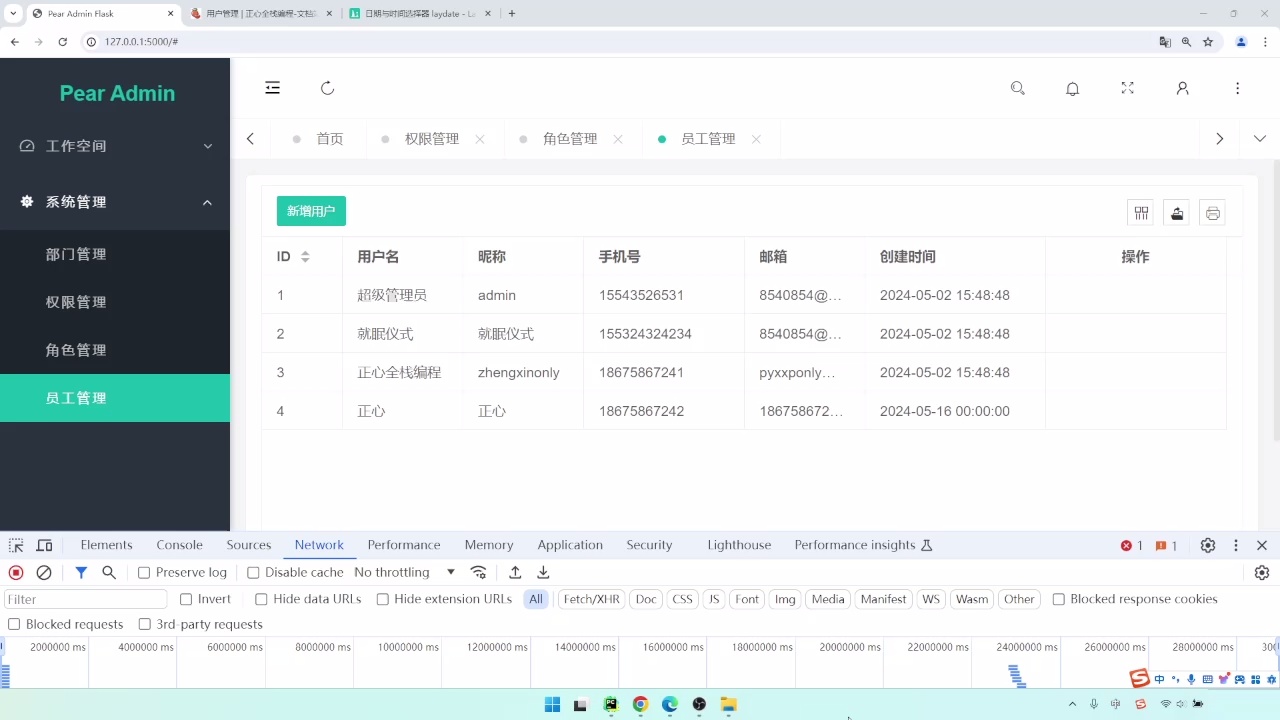Open the column settings icon above the table
This screenshot has width=1280, height=720.
click(x=1141, y=212)
